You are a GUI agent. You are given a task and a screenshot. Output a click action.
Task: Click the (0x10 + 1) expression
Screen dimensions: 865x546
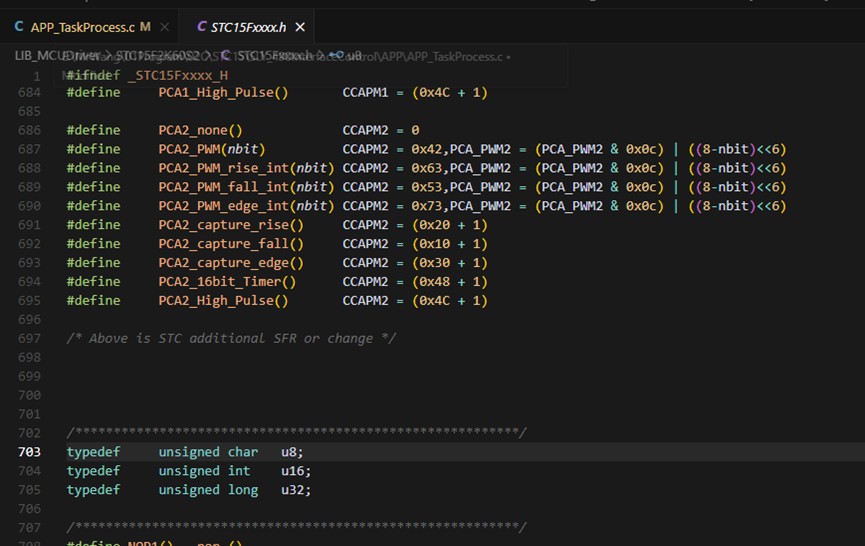pos(450,244)
